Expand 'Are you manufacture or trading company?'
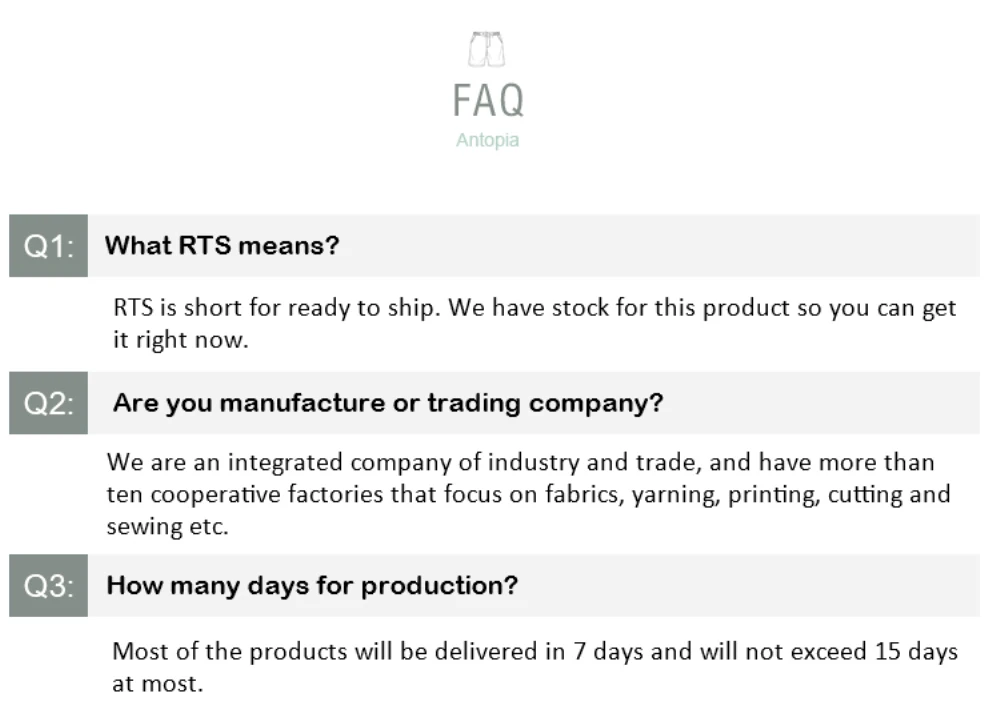This screenshot has width=1000, height=721. tap(387, 403)
